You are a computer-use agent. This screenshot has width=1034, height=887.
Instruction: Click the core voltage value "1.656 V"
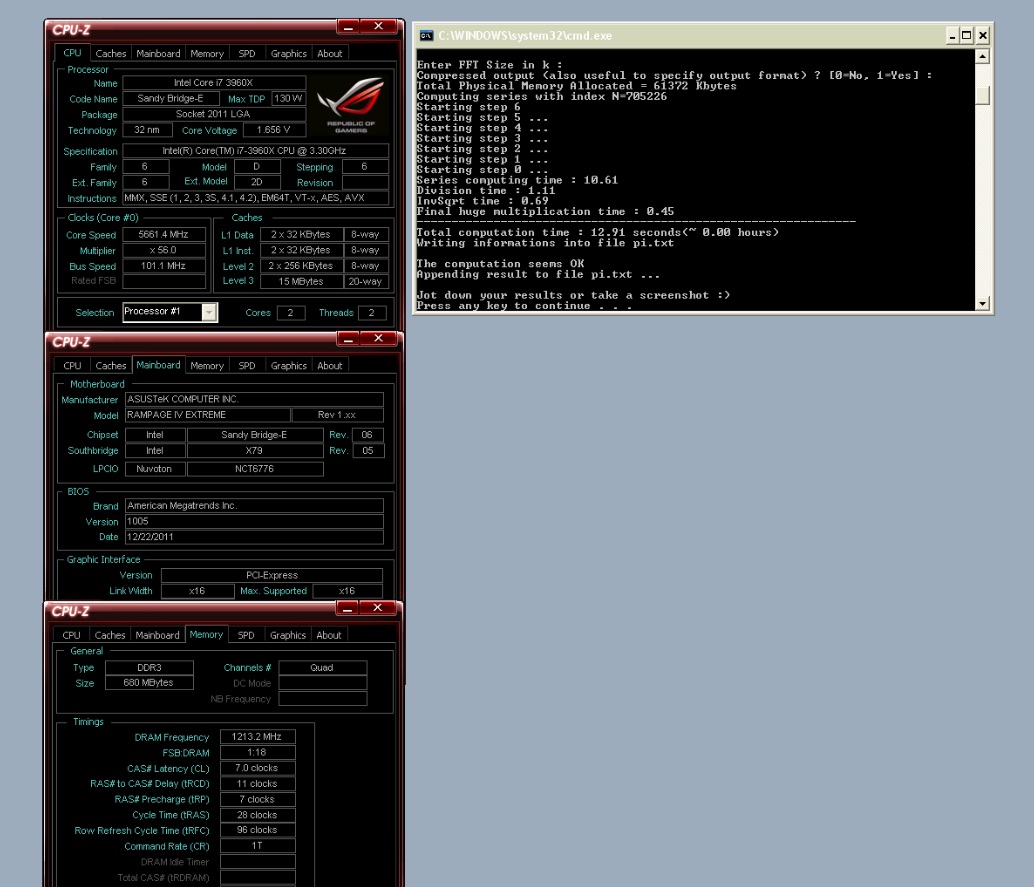coord(274,130)
